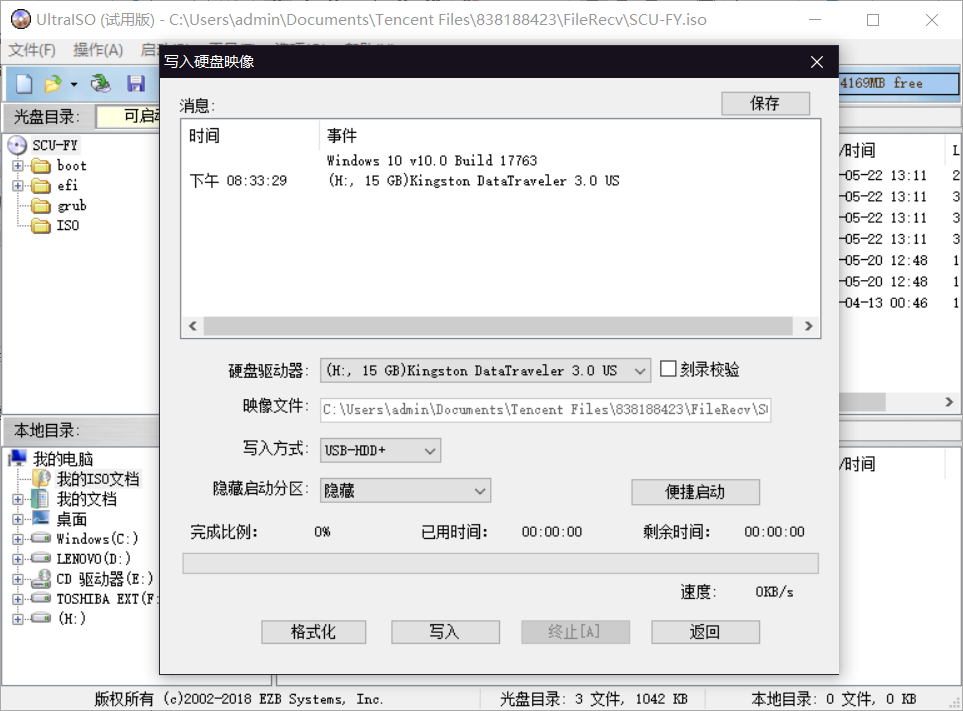Expand 我的文档 node
Screen dimensions: 963x711
click(17, 499)
